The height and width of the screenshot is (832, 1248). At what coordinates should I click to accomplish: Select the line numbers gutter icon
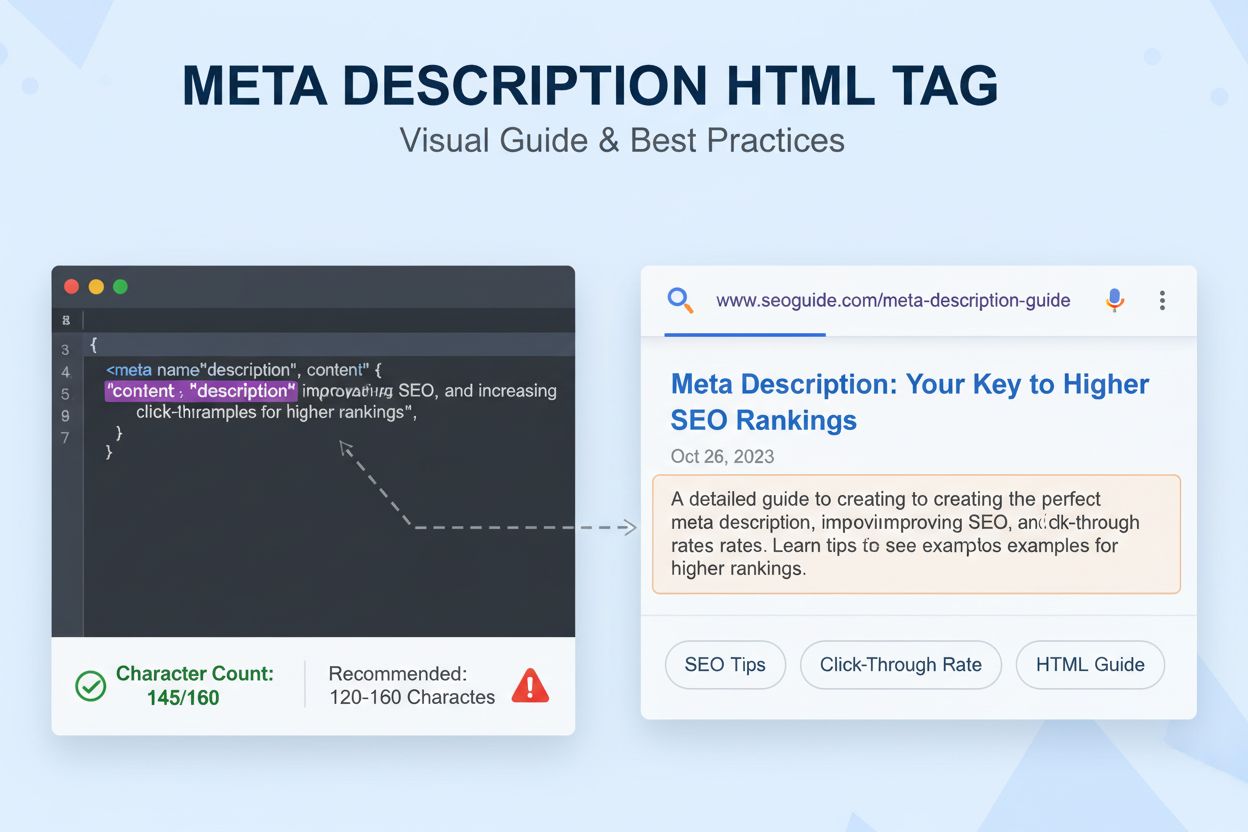(x=66, y=320)
